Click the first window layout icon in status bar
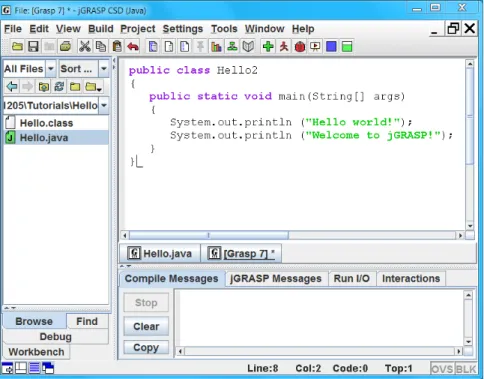The height and width of the screenshot is (379, 484). pos(7,368)
